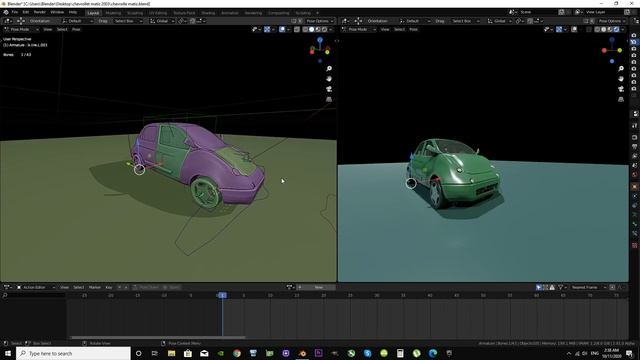The height and width of the screenshot is (360, 640).
Task: Open File Explorer from taskbar
Action: tap(171, 353)
